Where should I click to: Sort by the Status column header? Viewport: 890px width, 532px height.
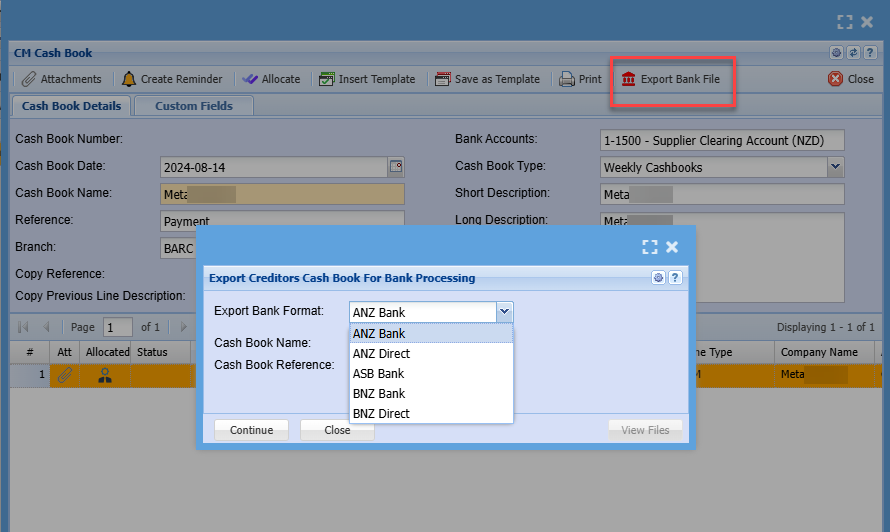[x=163, y=352]
